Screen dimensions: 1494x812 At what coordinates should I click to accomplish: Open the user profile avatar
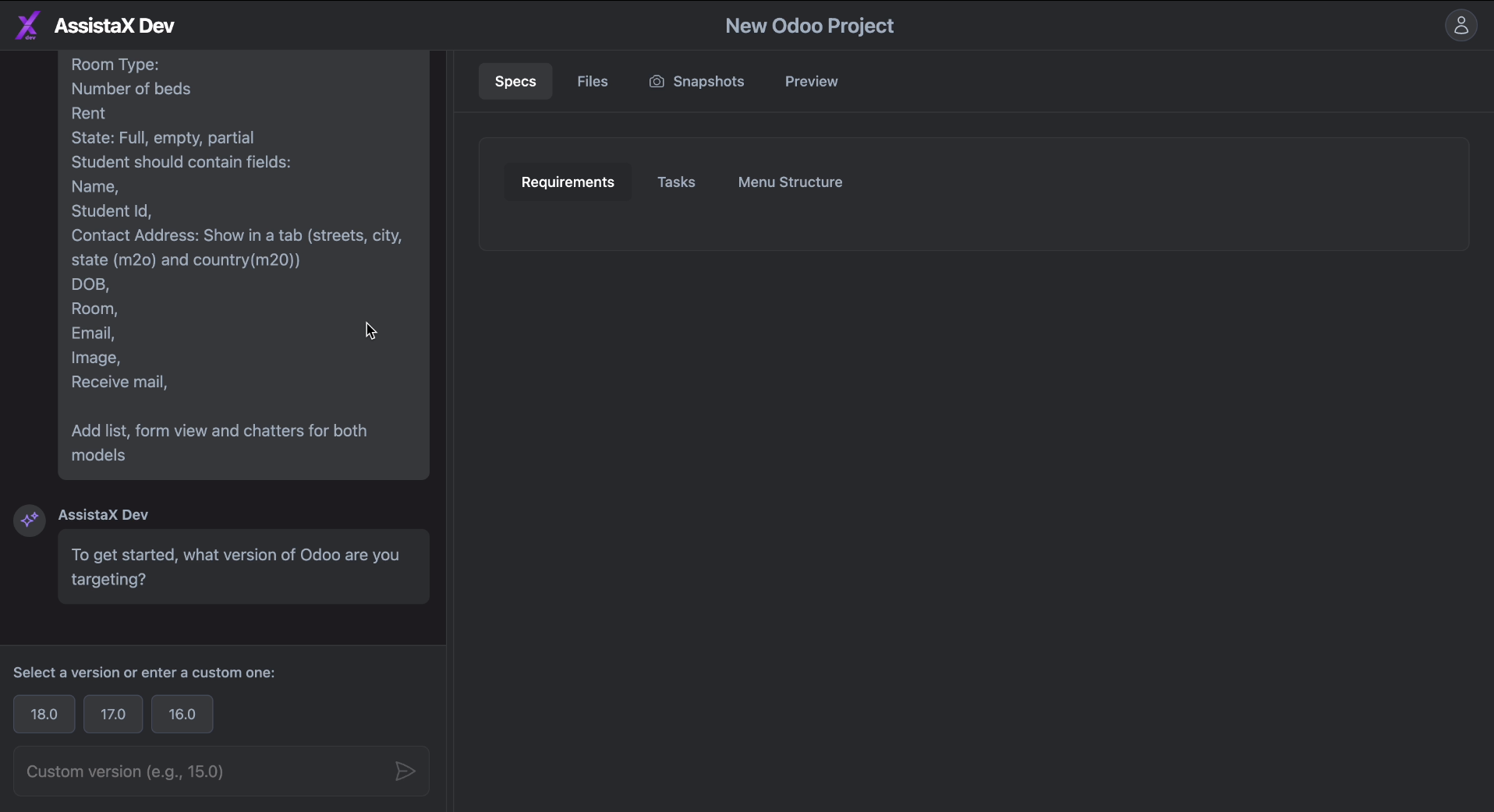click(1461, 26)
